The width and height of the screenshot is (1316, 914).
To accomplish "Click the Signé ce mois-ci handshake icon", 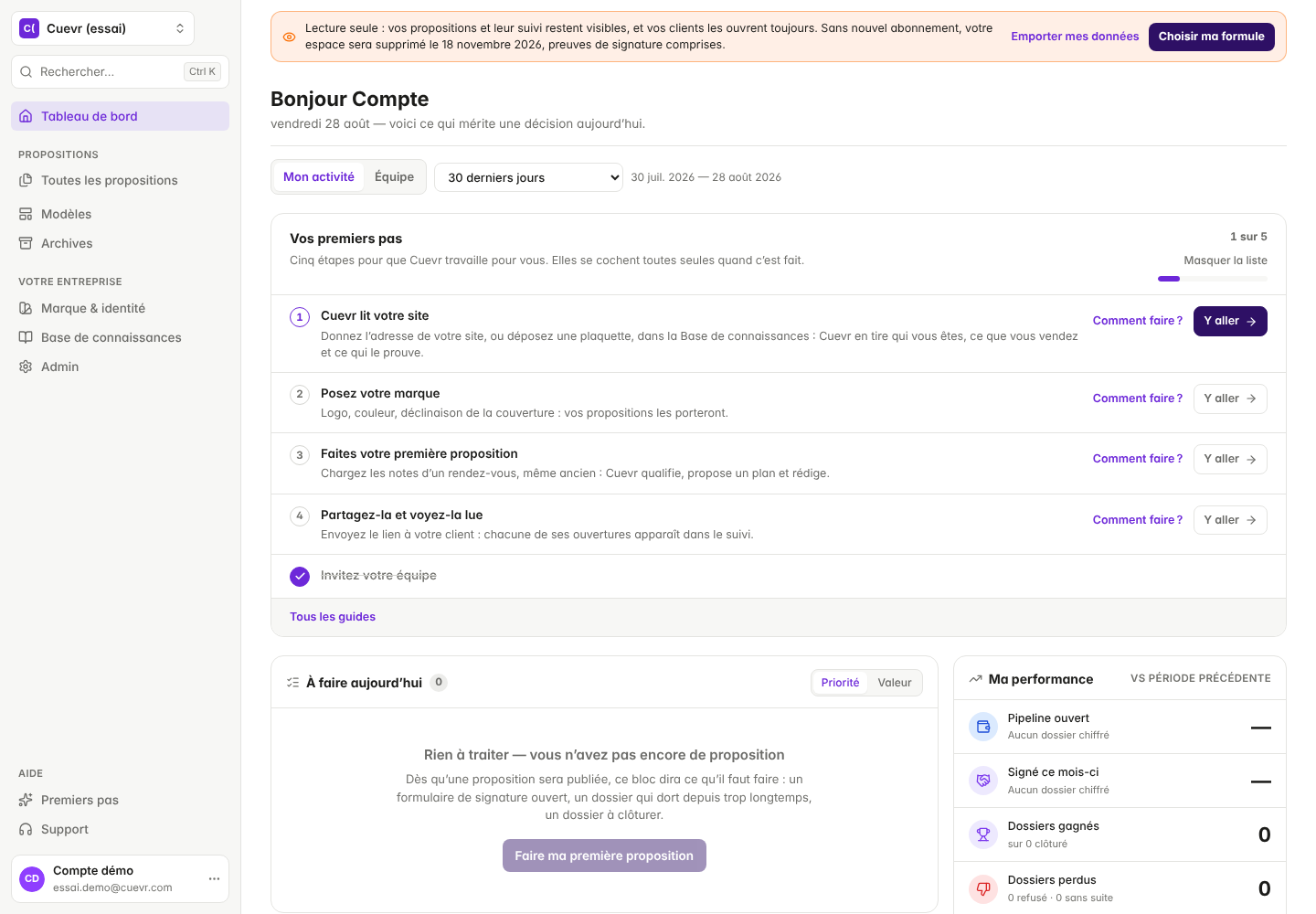I will [x=983, y=781].
